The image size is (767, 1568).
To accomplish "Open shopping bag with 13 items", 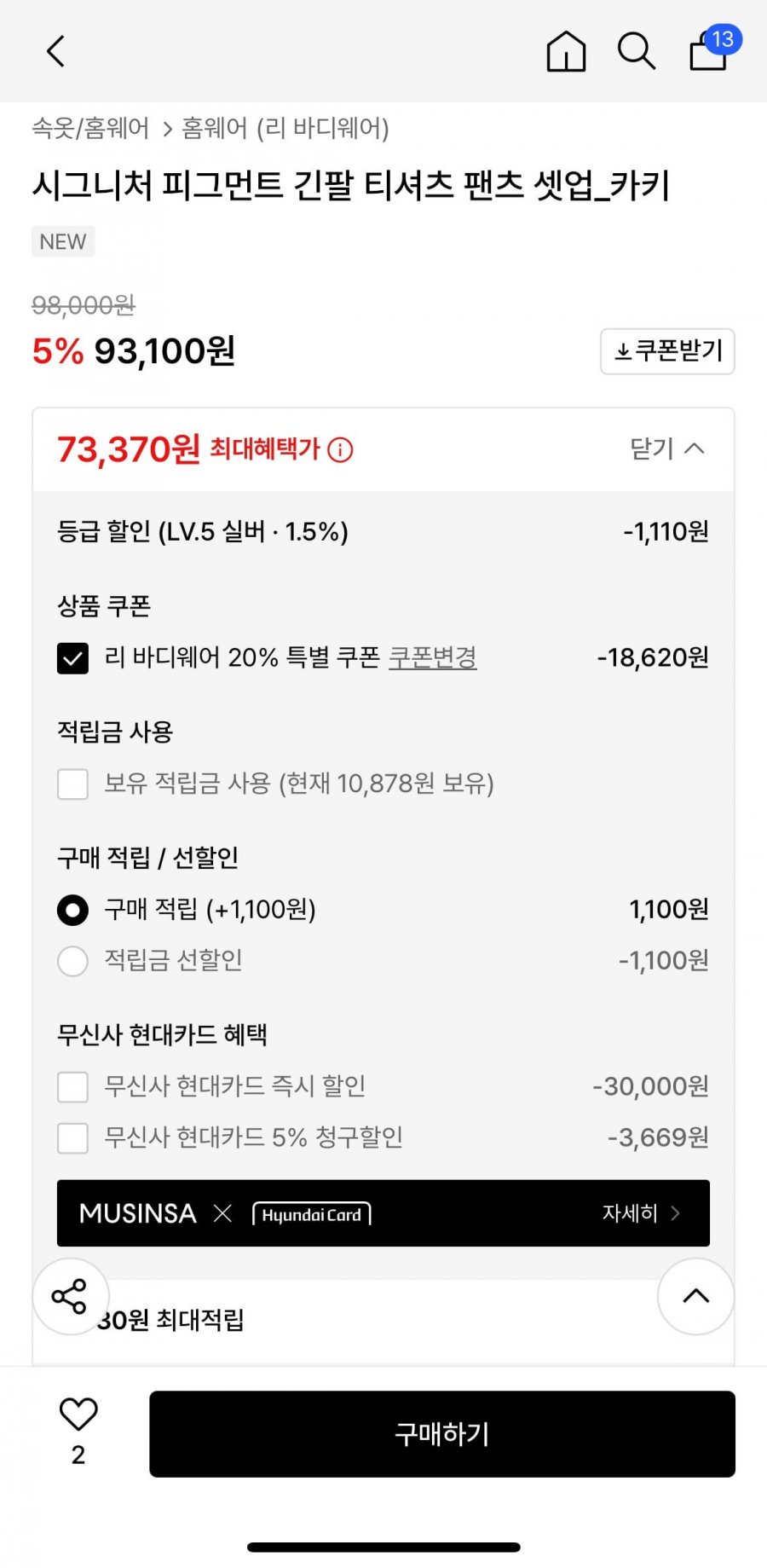I will 710,51.
